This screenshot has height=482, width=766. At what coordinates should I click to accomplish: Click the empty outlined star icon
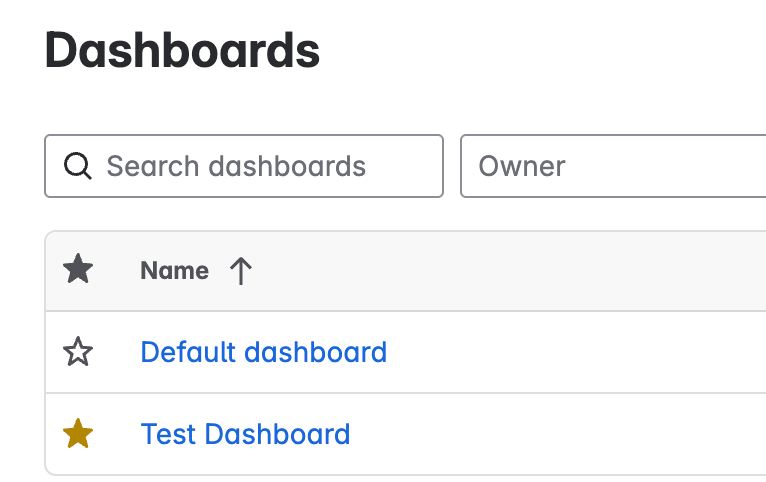pyautogui.click(x=78, y=352)
